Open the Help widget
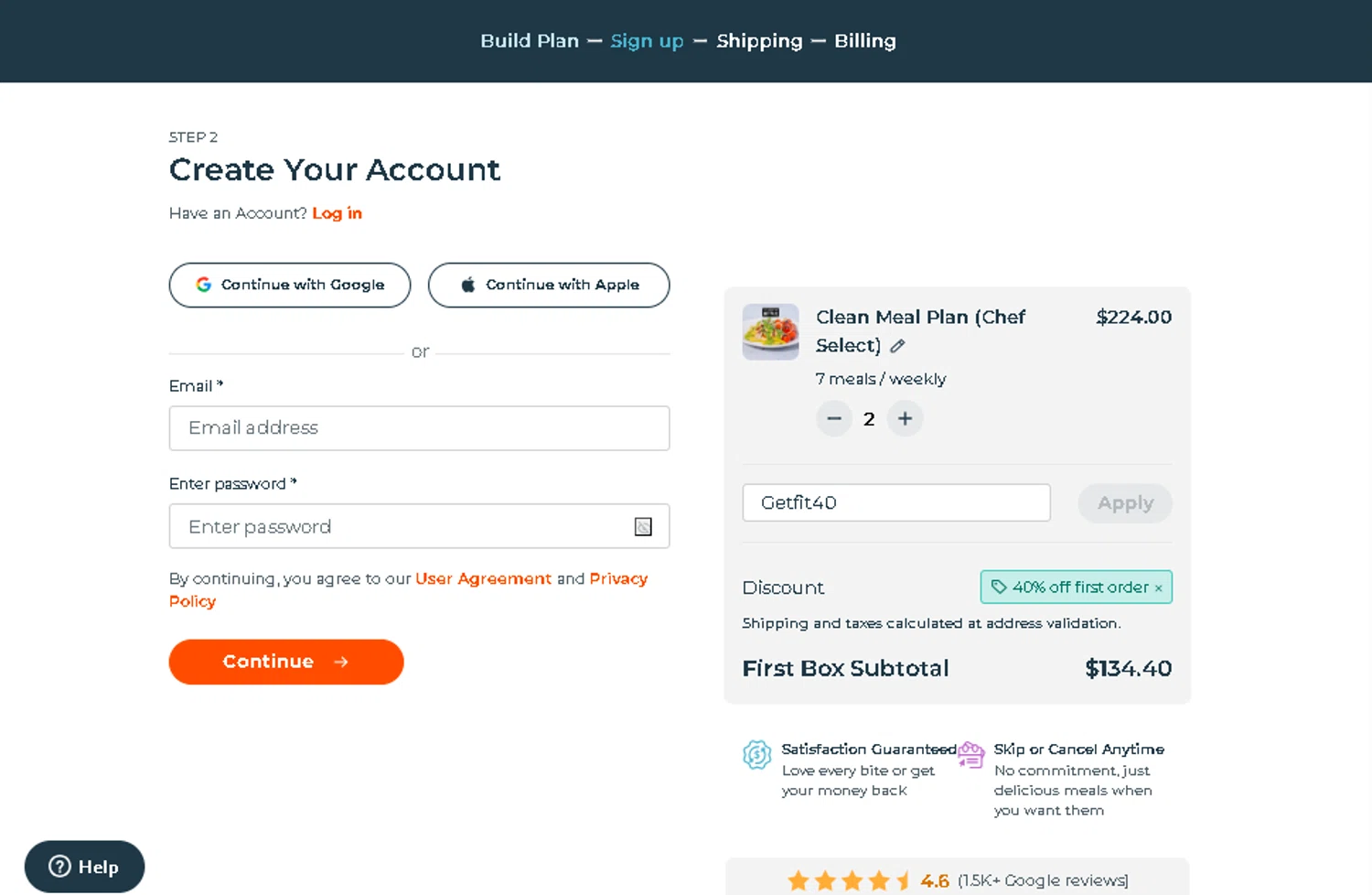This screenshot has width=1372, height=895. pyautogui.click(x=84, y=867)
